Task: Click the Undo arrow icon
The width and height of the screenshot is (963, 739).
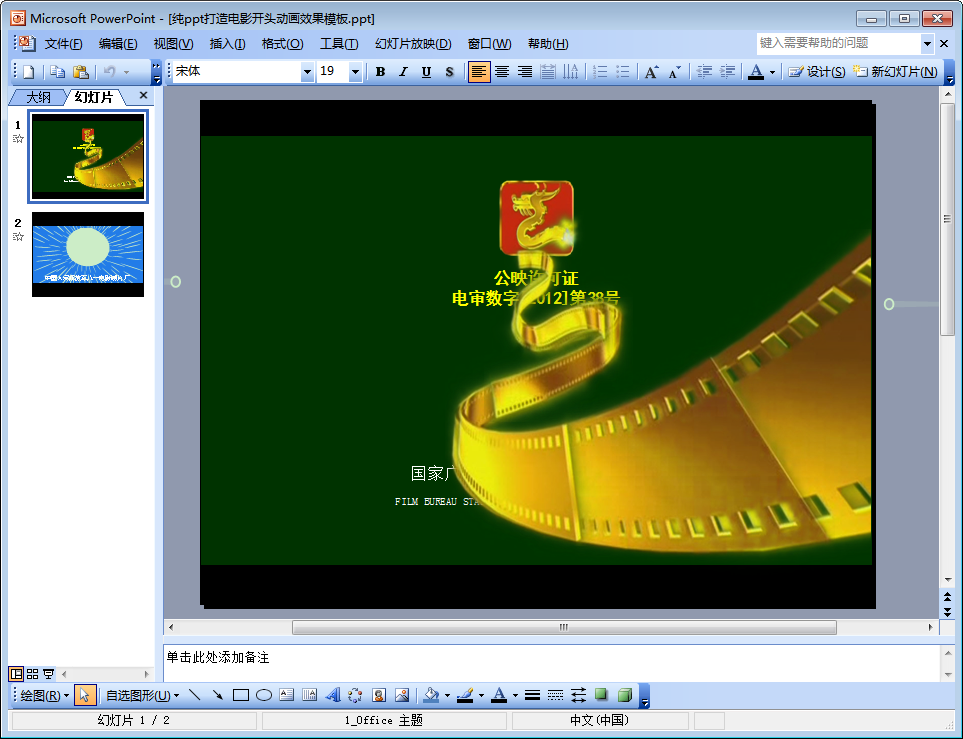Action: tap(110, 72)
